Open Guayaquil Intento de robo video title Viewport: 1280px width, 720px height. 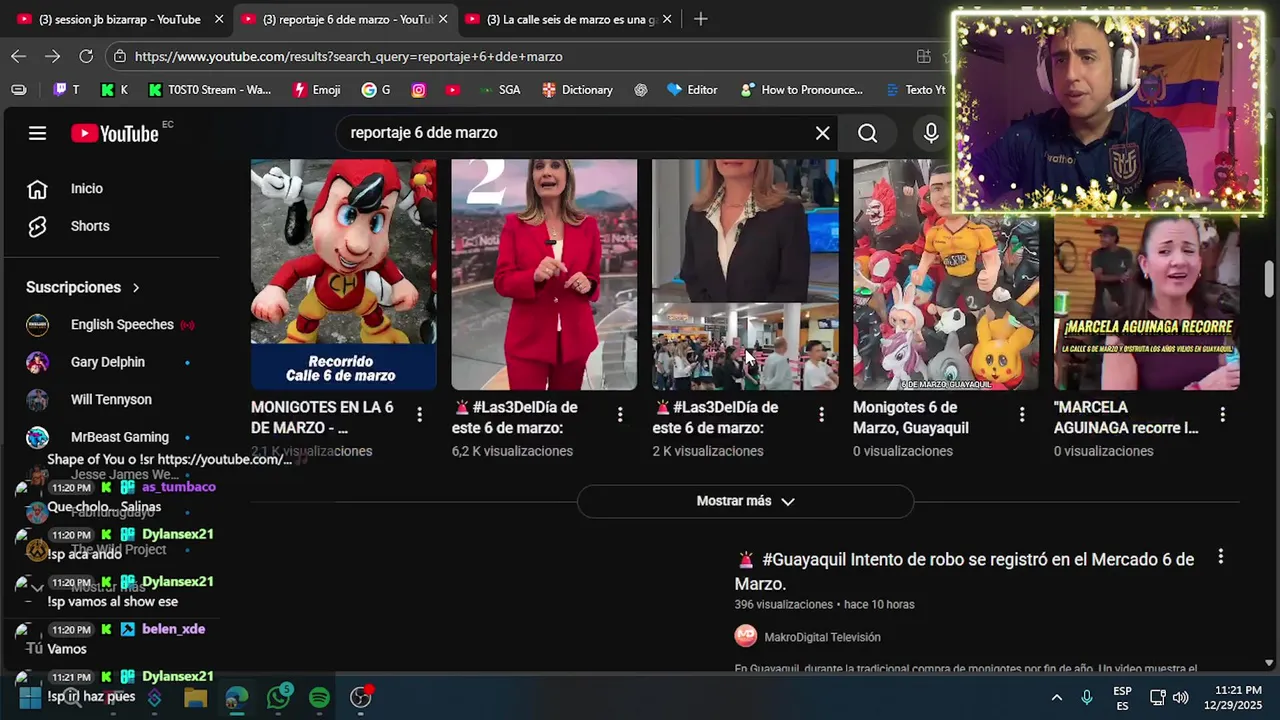[x=965, y=571]
